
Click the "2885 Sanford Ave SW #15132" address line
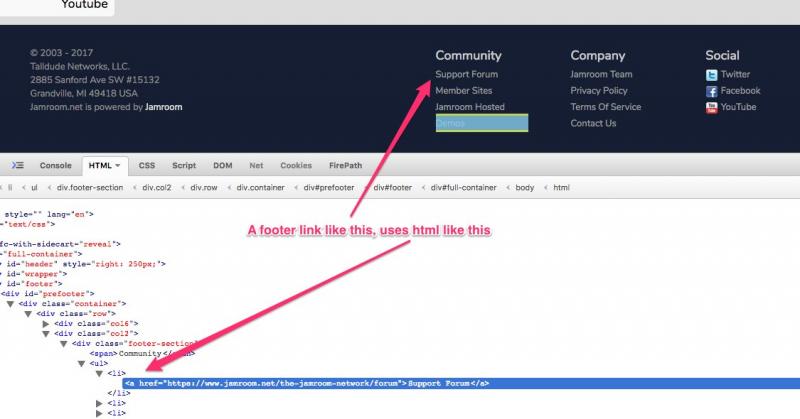94,80
